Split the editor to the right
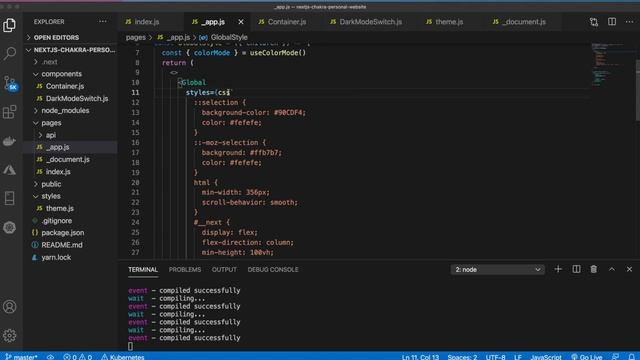 click(x=612, y=22)
